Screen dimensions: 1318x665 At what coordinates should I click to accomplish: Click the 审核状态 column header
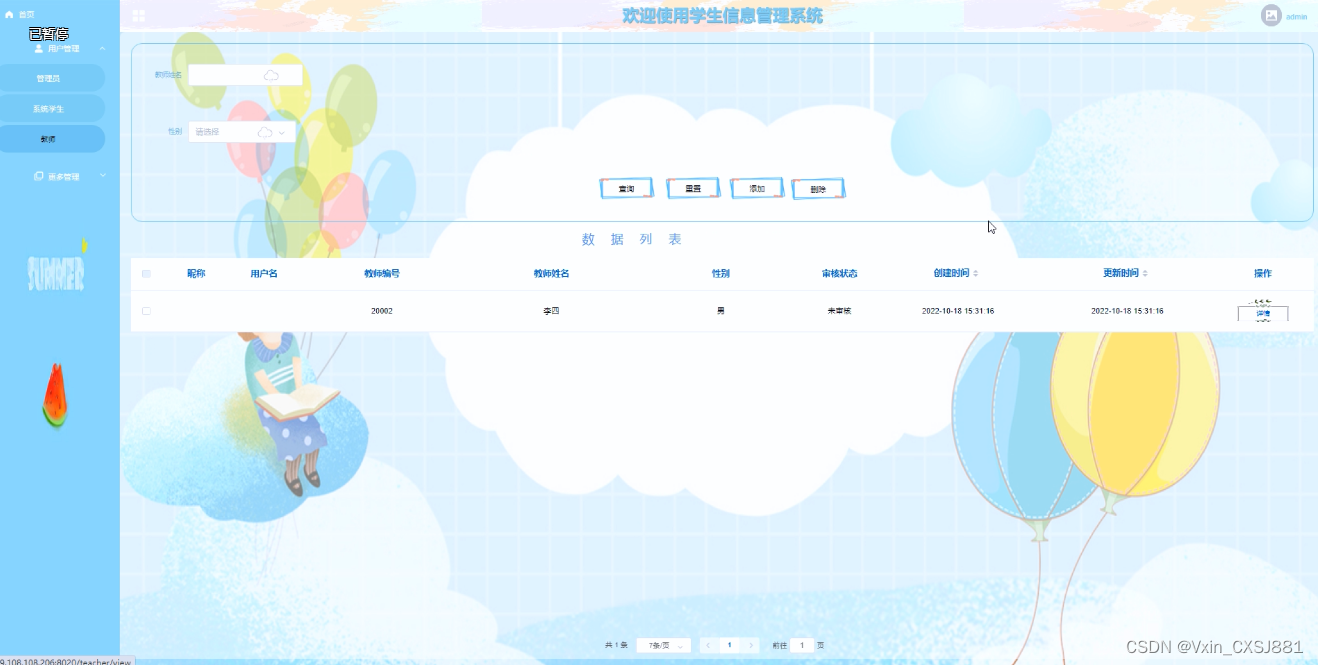coord(839,273)
